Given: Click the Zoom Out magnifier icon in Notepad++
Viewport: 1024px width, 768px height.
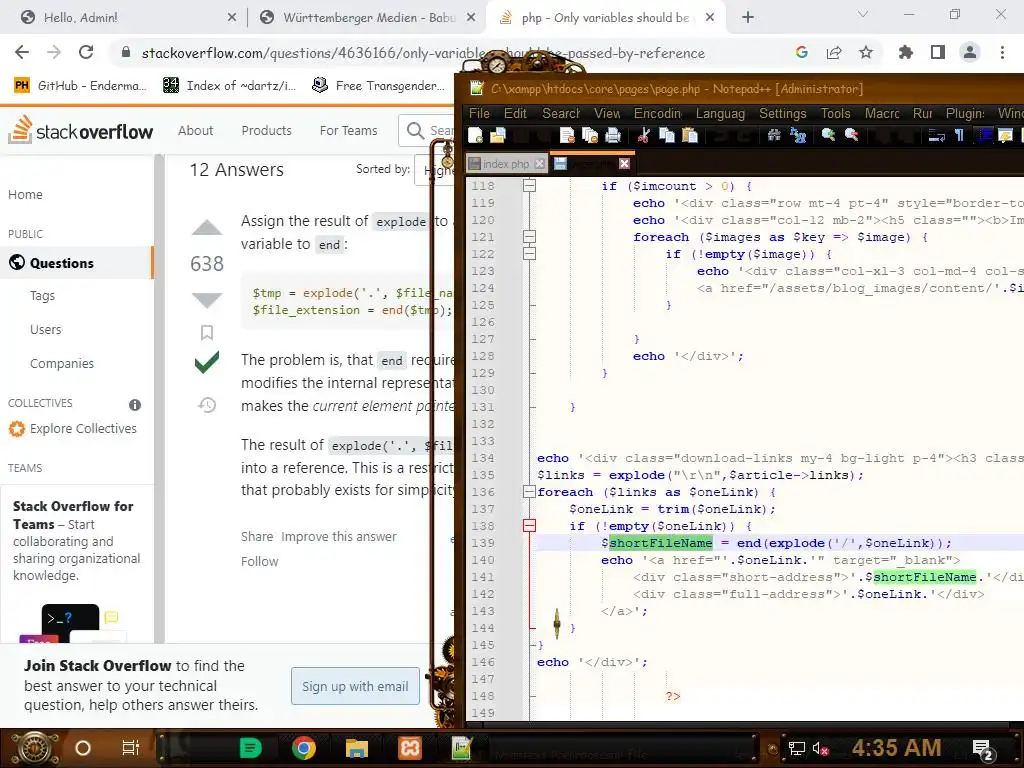Looking at the screenshot, I should (851, 135).
